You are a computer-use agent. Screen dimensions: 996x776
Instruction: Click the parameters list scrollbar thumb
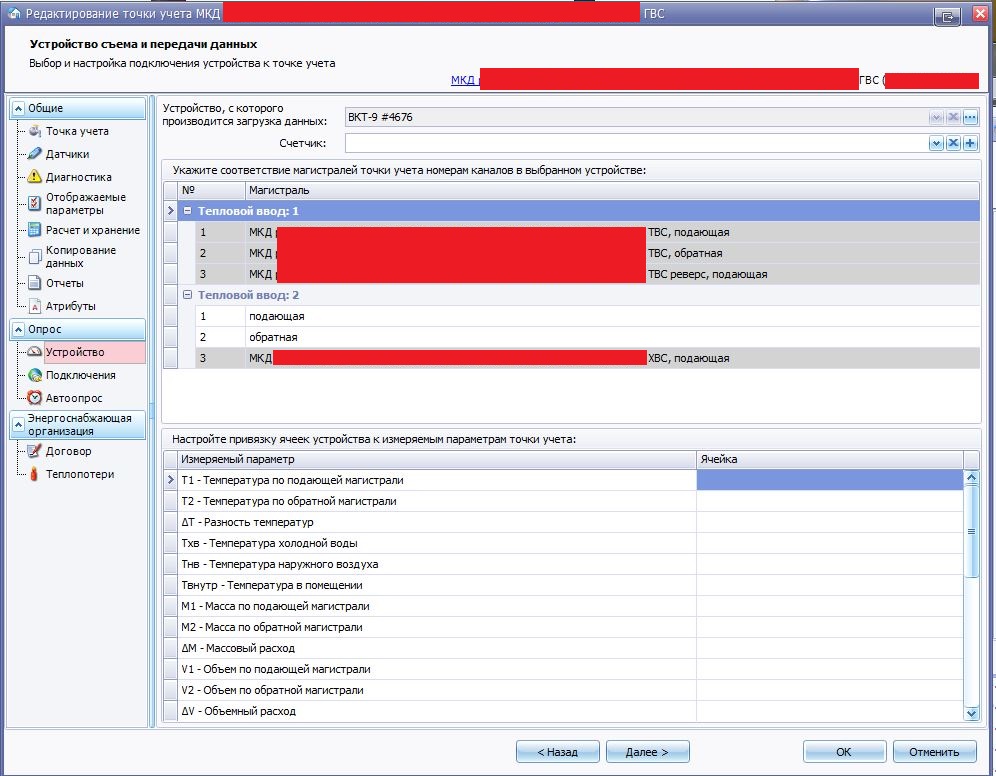click(x=971, y=532)
